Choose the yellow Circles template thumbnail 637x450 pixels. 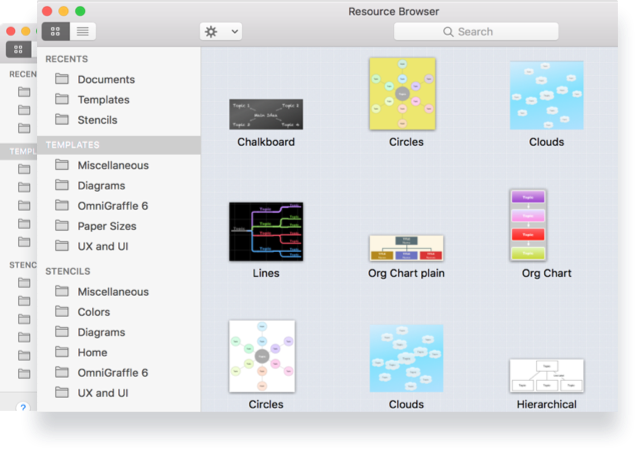coord(402,94)
